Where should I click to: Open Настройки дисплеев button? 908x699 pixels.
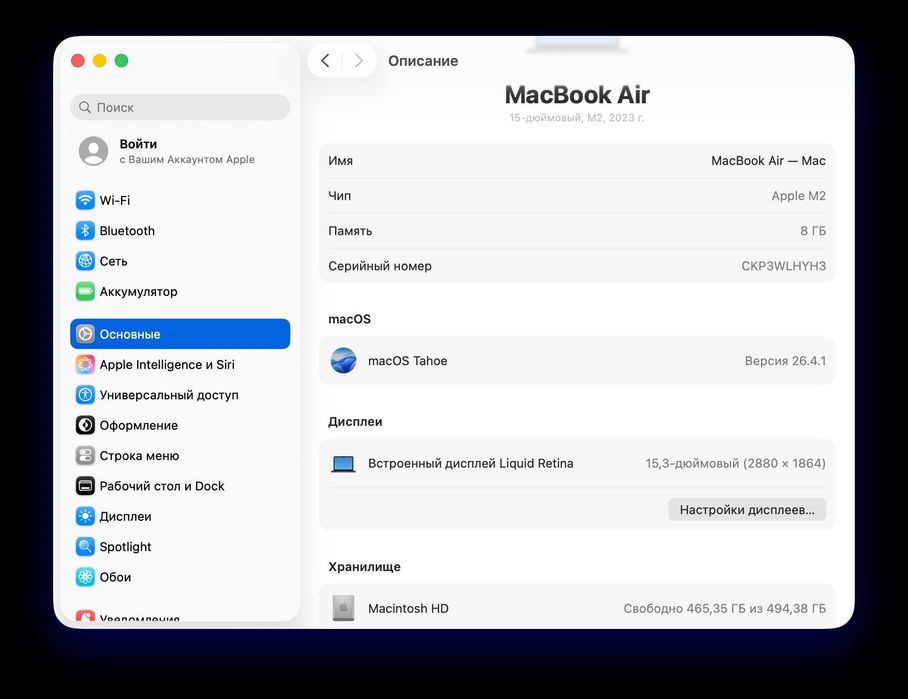point(747,510)
